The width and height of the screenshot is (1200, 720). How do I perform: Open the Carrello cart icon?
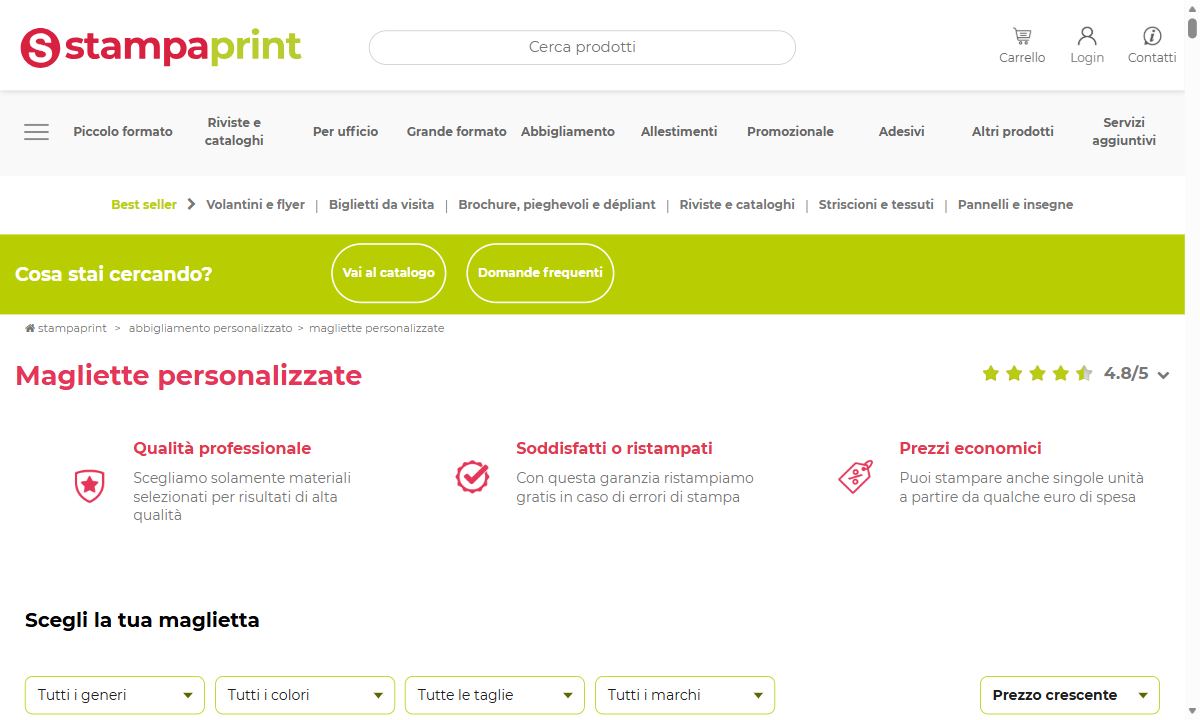point(1022,37)
